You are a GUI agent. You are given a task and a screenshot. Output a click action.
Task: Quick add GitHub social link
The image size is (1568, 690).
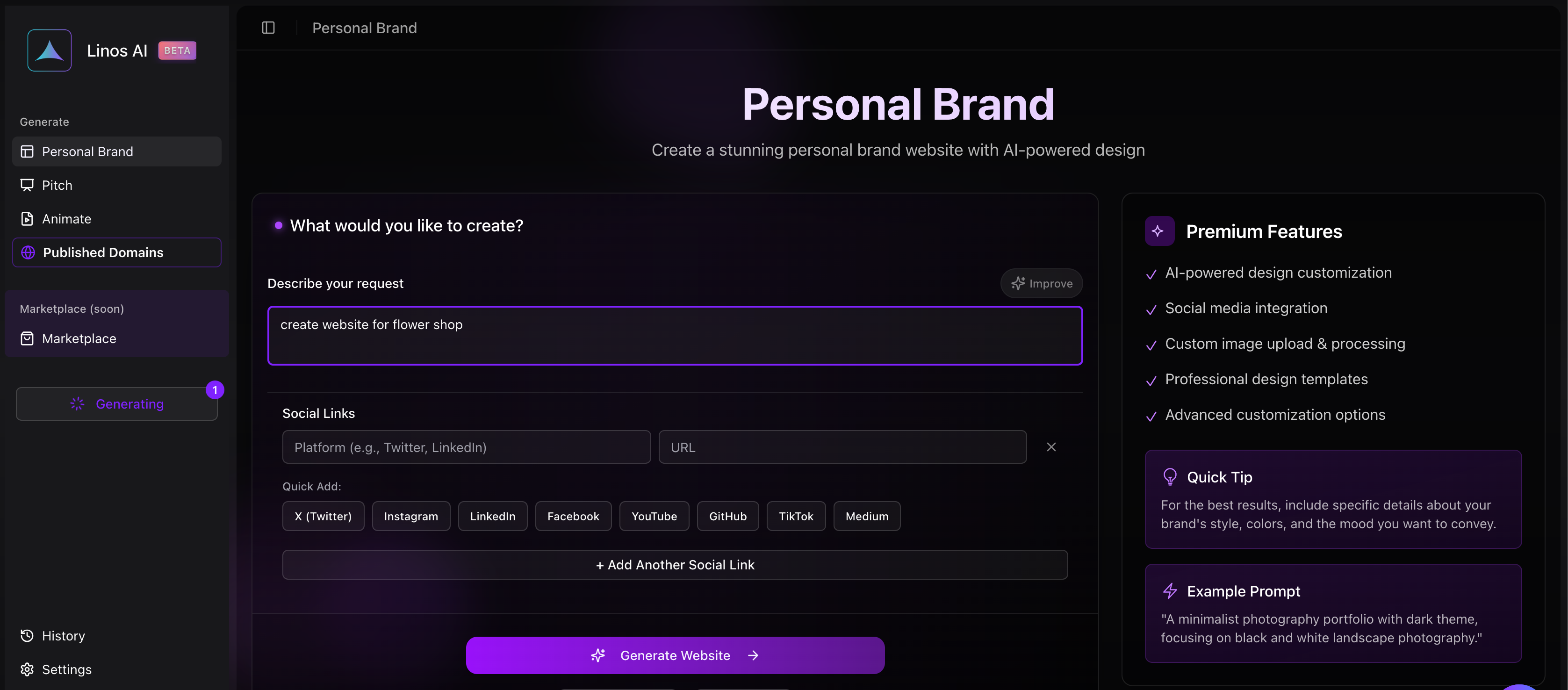point(728,516)
